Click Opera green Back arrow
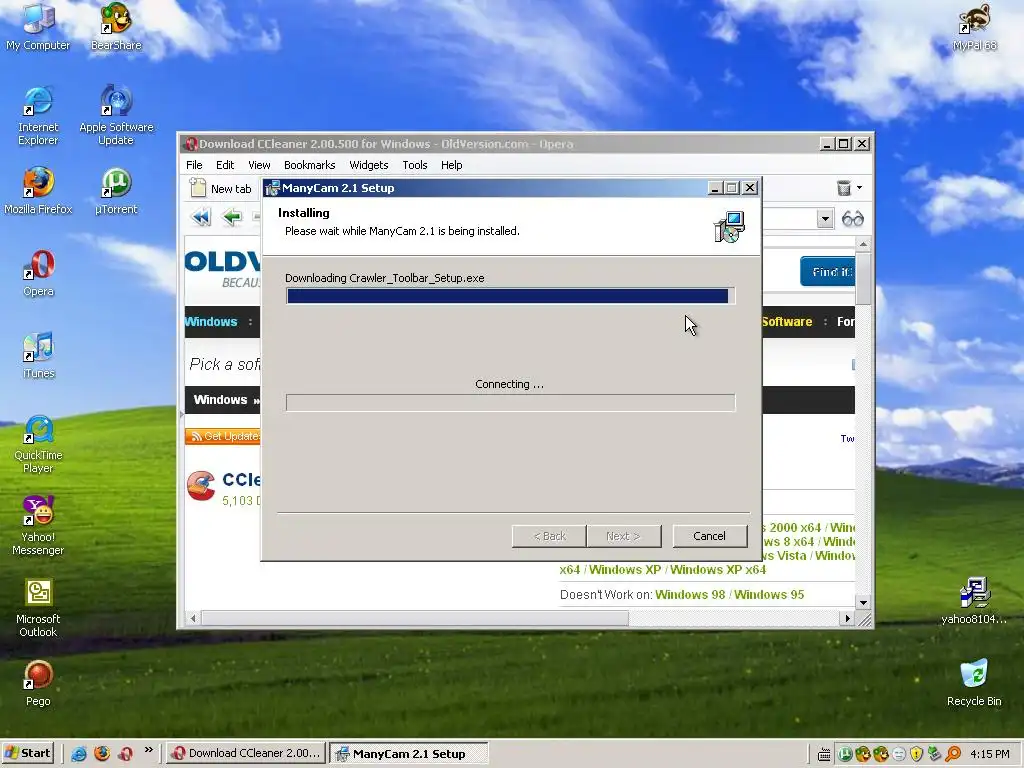1024x768 pixels. click(232, 217)
